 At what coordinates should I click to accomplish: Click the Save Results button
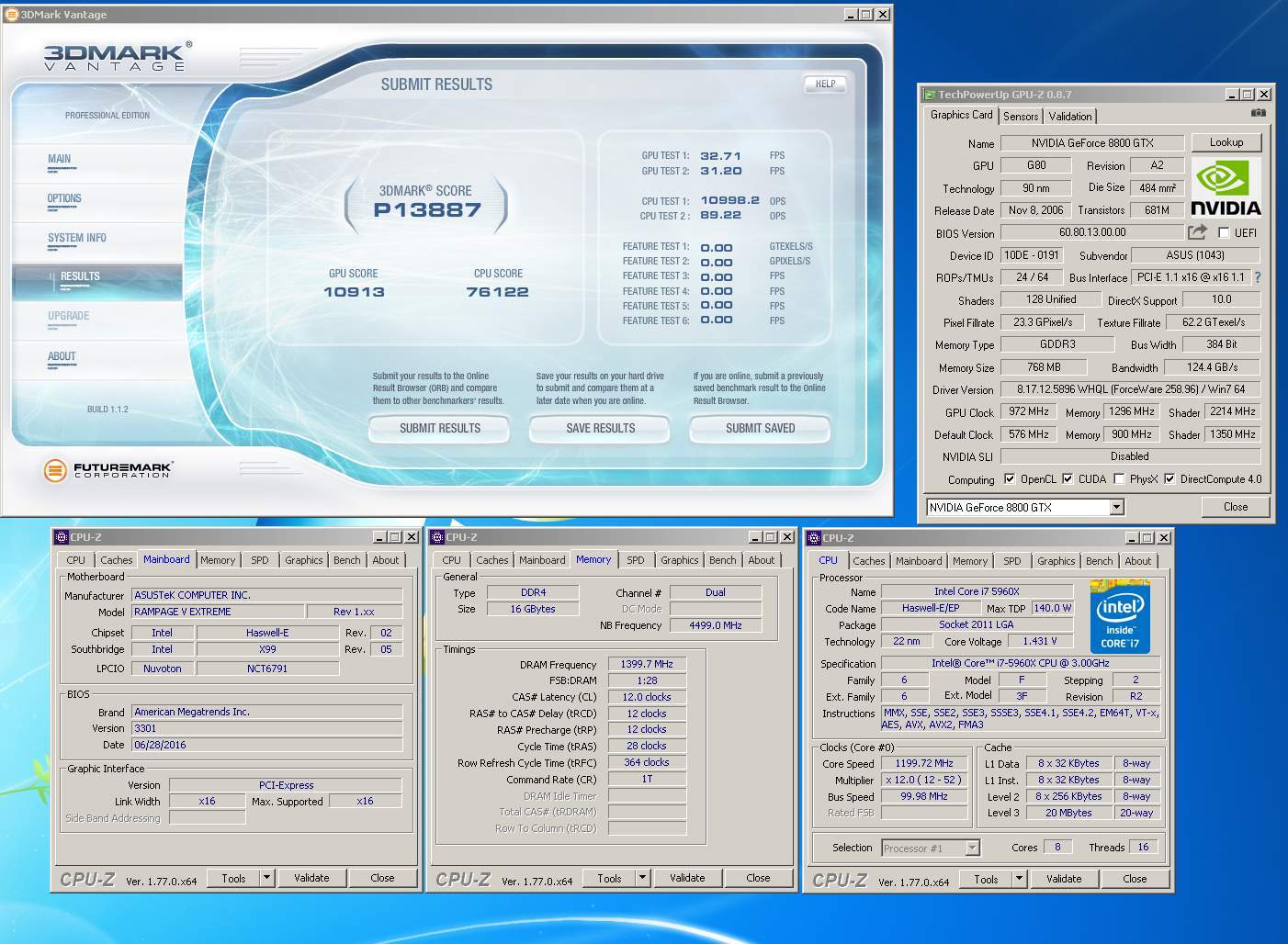click(x=601, y=429)
